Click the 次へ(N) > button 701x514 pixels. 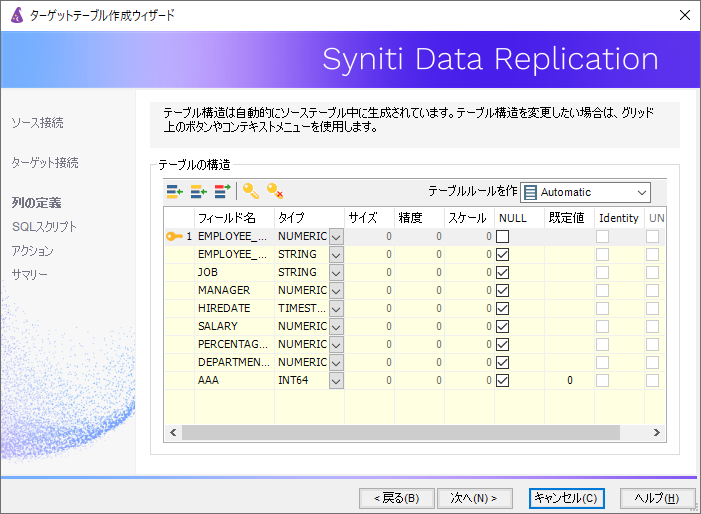(x=474, y=498)
